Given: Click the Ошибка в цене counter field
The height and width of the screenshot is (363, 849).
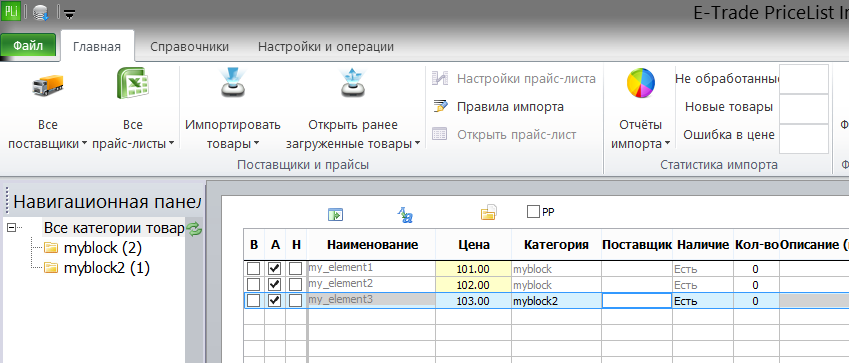Looking at the screenshot, I should (804, 138).
